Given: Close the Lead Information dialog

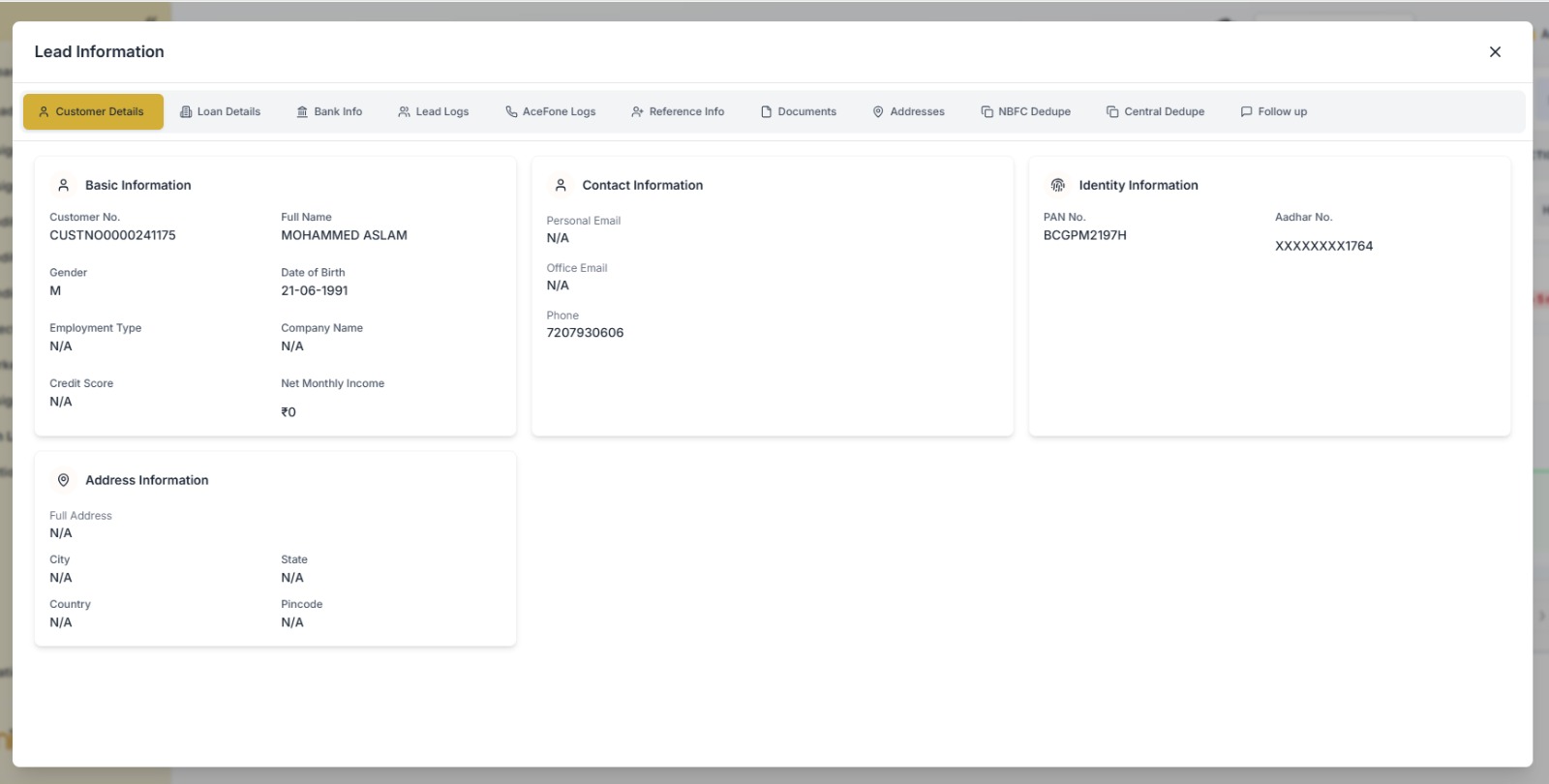Looking at the screenshot, I should click(x=1495, y=52).
